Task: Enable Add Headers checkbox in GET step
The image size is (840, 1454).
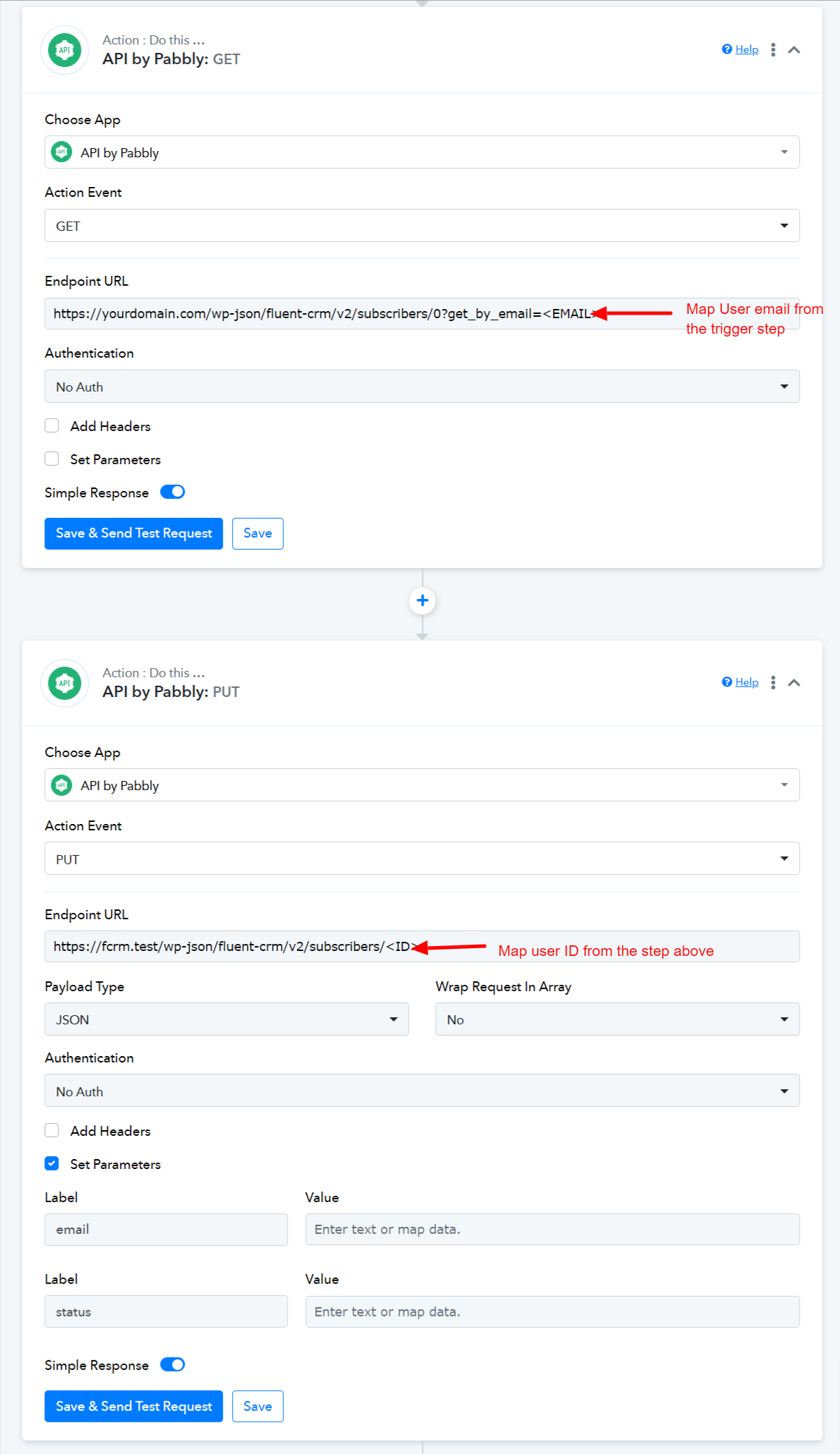Action: pos(51,425)
